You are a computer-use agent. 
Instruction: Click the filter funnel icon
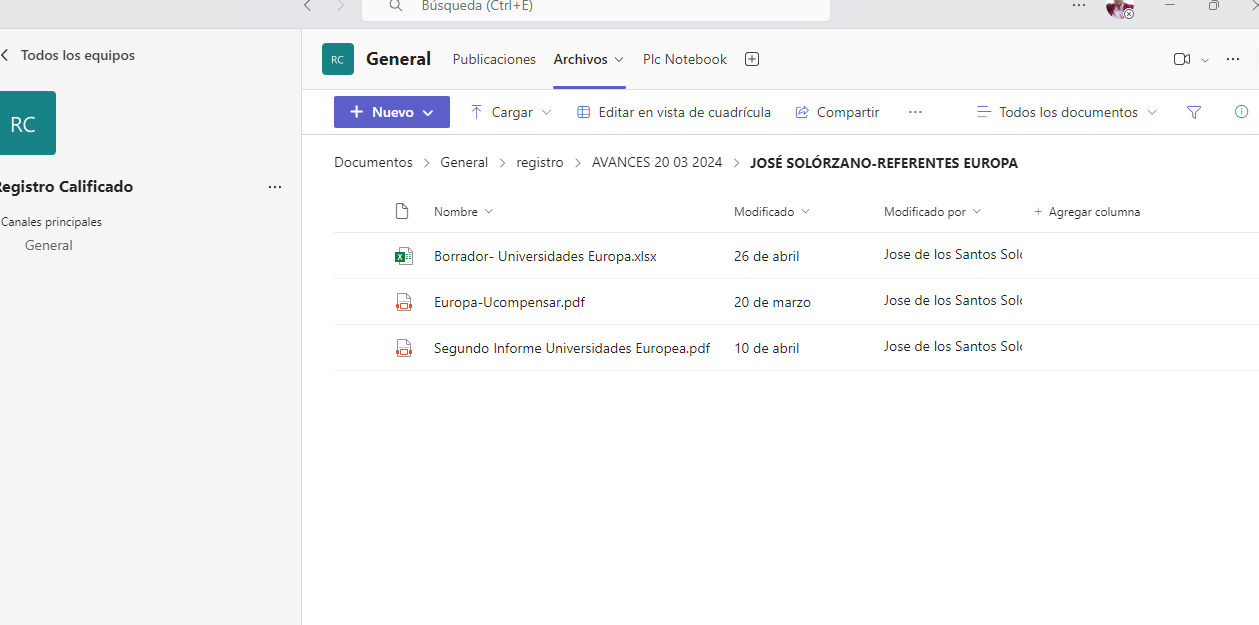tap(1193, 112)
